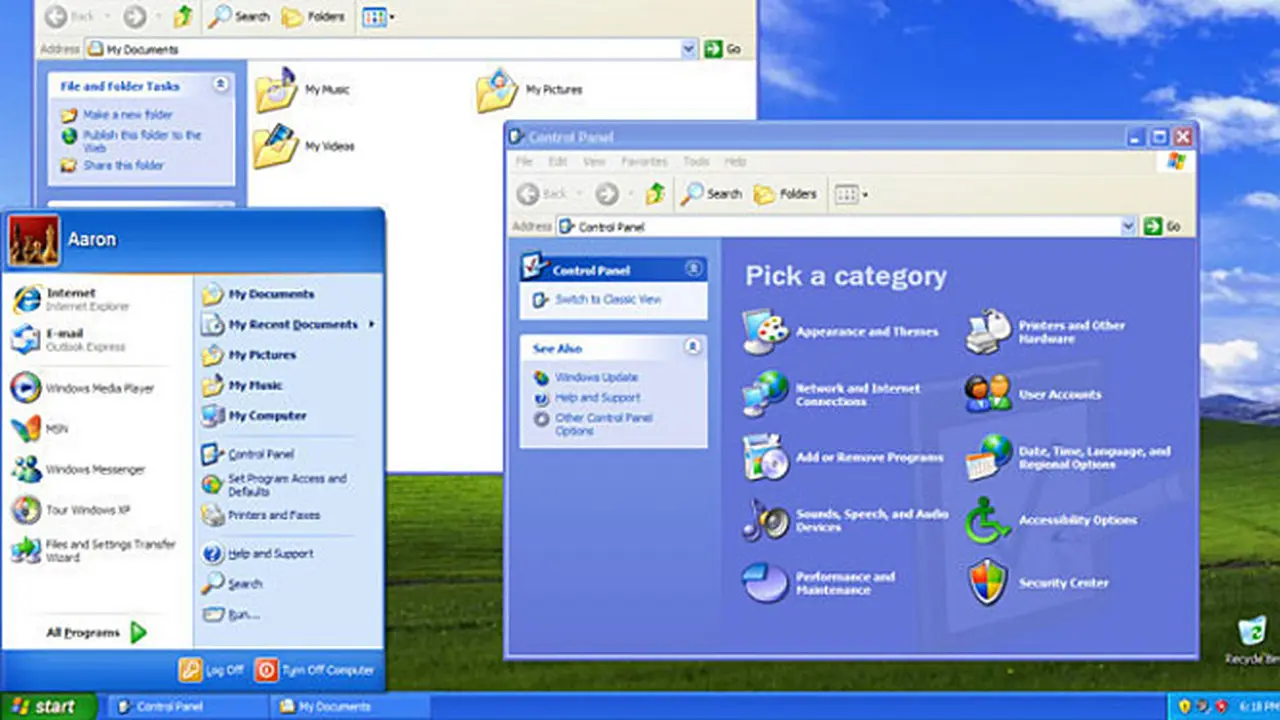The height and width of the screenshot is (720, 1280).
Task: Click Make a new folder task link
Action: pos(128,115)
